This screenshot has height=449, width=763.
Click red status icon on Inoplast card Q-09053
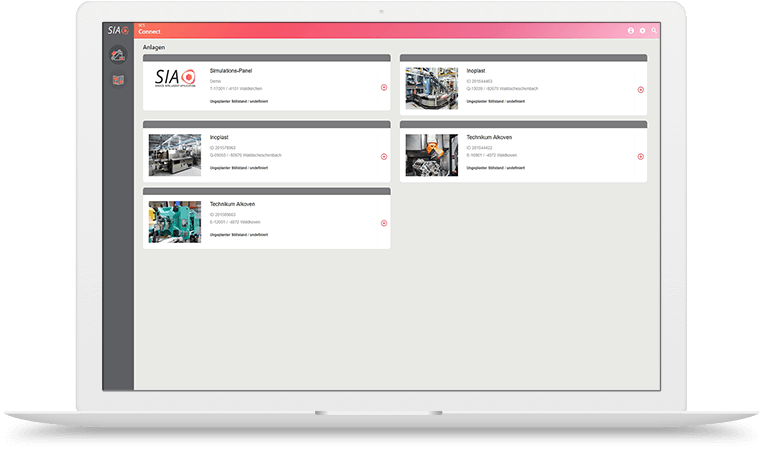click(x=384, y=157)
